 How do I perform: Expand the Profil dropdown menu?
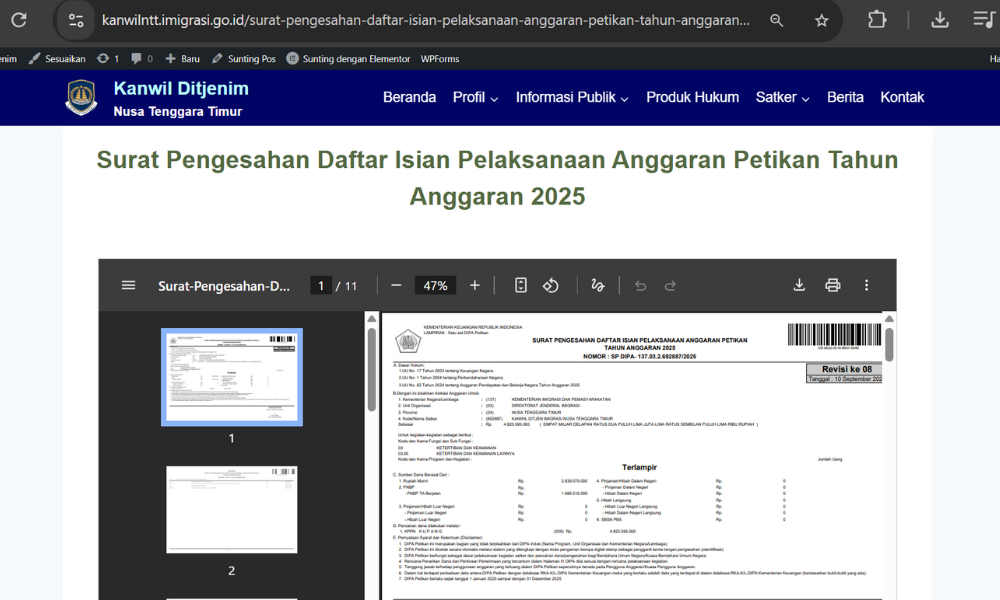[475, 98]
